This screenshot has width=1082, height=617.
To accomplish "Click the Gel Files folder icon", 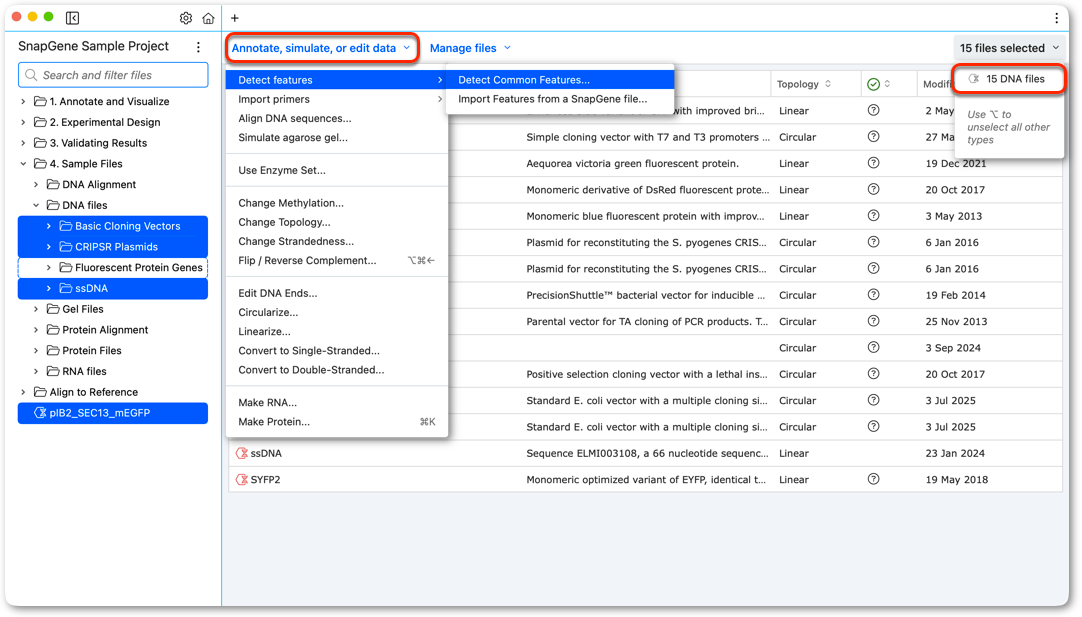I will pyautogui.click(x=53, y=308).
